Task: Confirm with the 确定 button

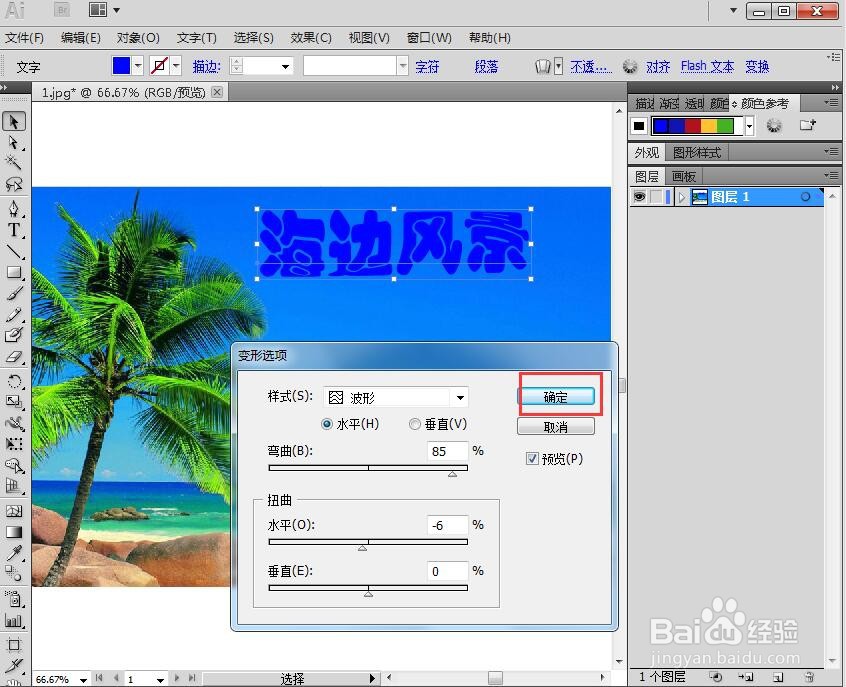Action: (x=557, y=395)
